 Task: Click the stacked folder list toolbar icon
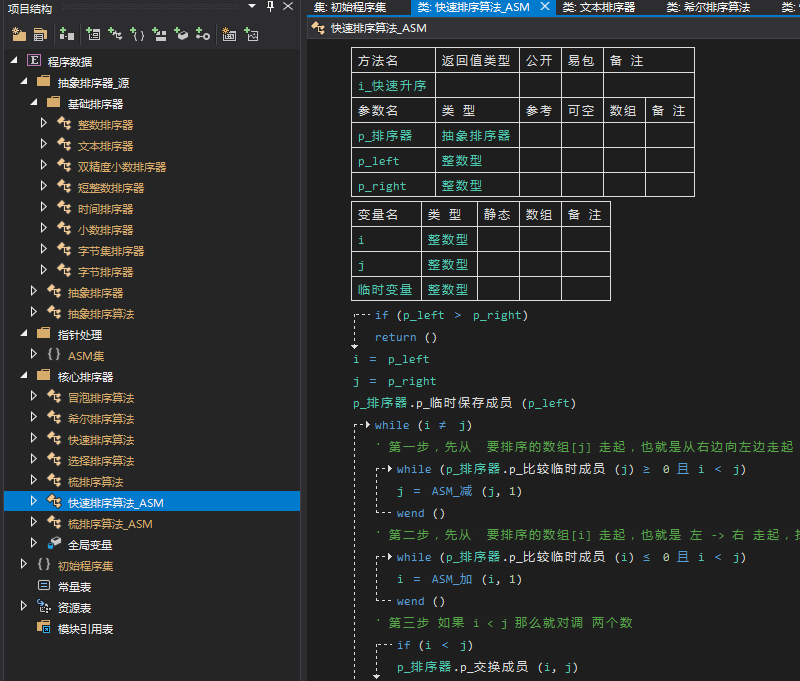pos(40,35)
